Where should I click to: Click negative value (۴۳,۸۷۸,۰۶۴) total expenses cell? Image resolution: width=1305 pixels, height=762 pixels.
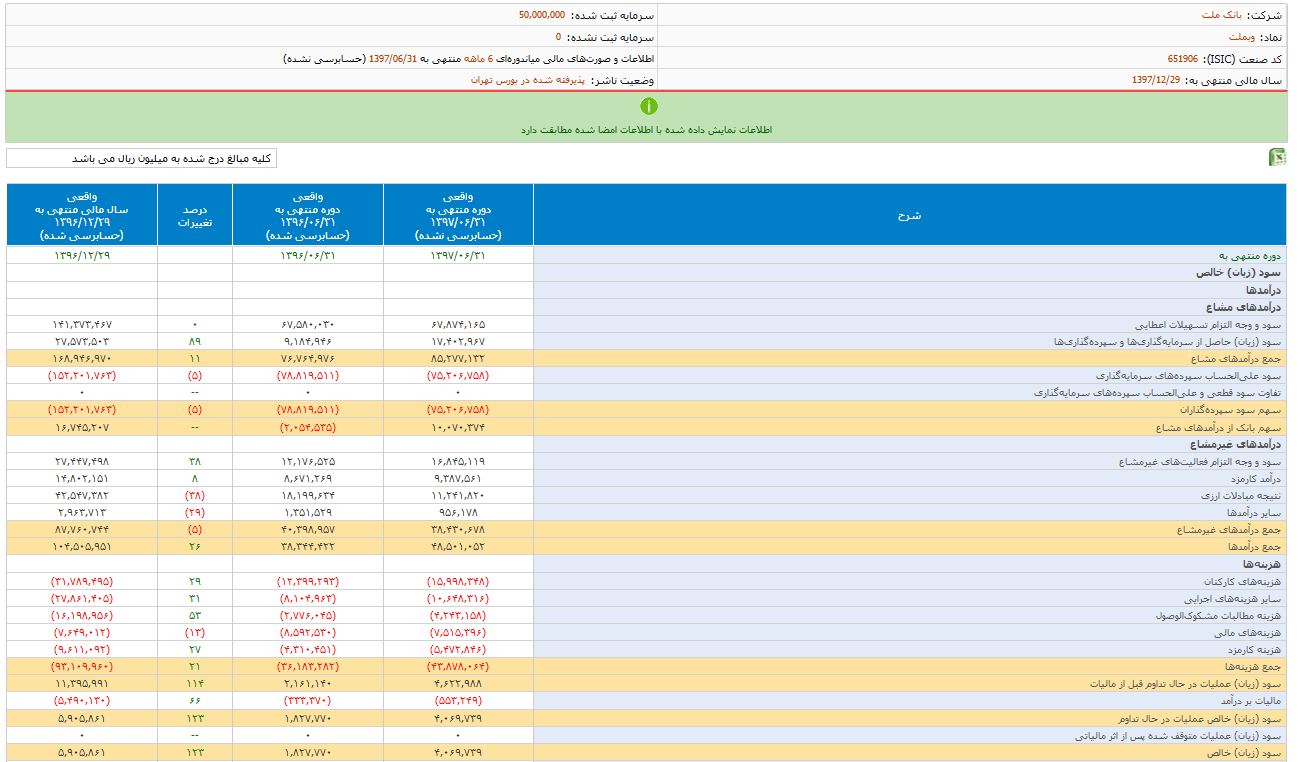coord(458,667)
